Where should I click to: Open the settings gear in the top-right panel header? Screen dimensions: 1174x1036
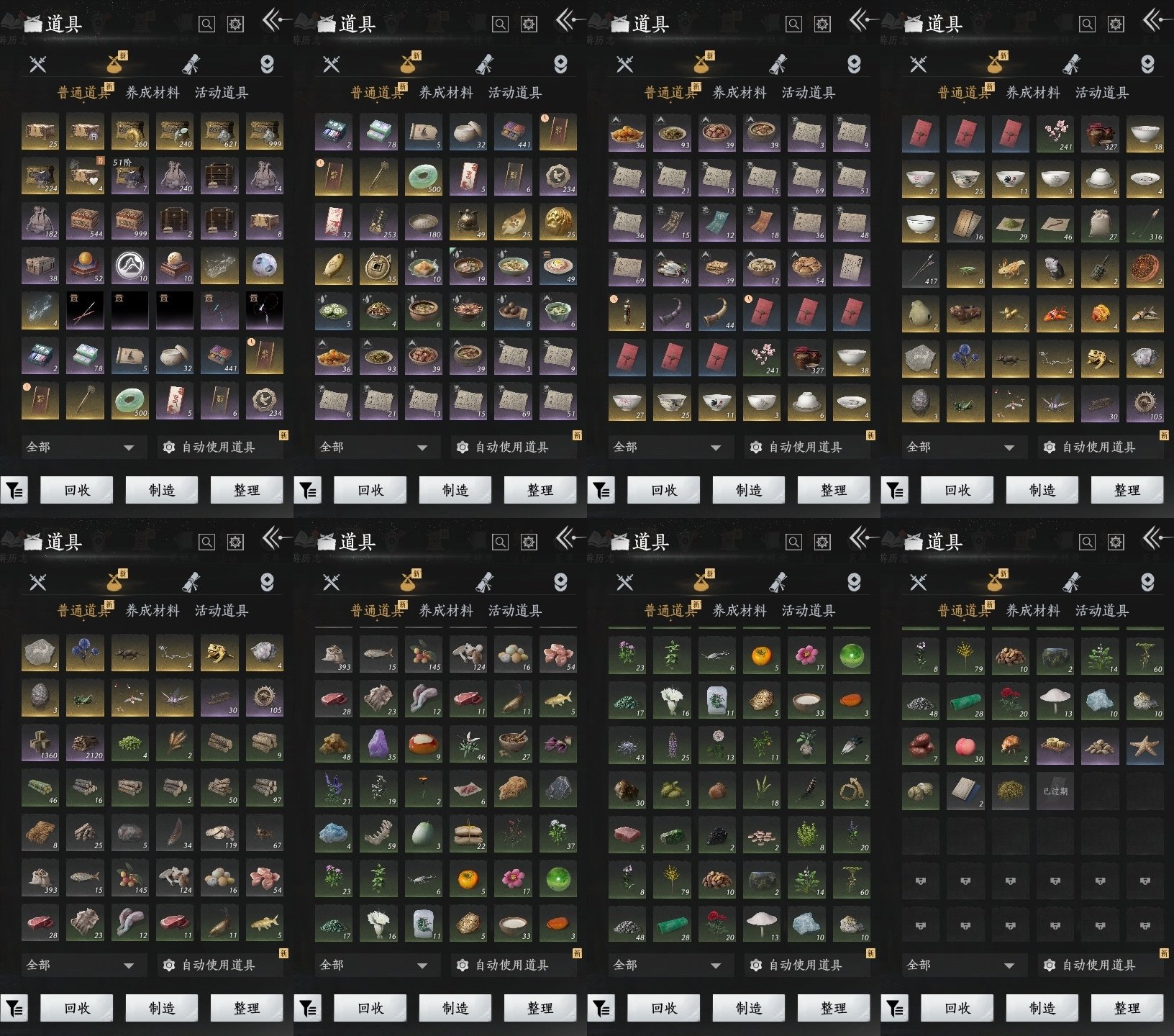pyautogui.click(x=1116, y=24)
